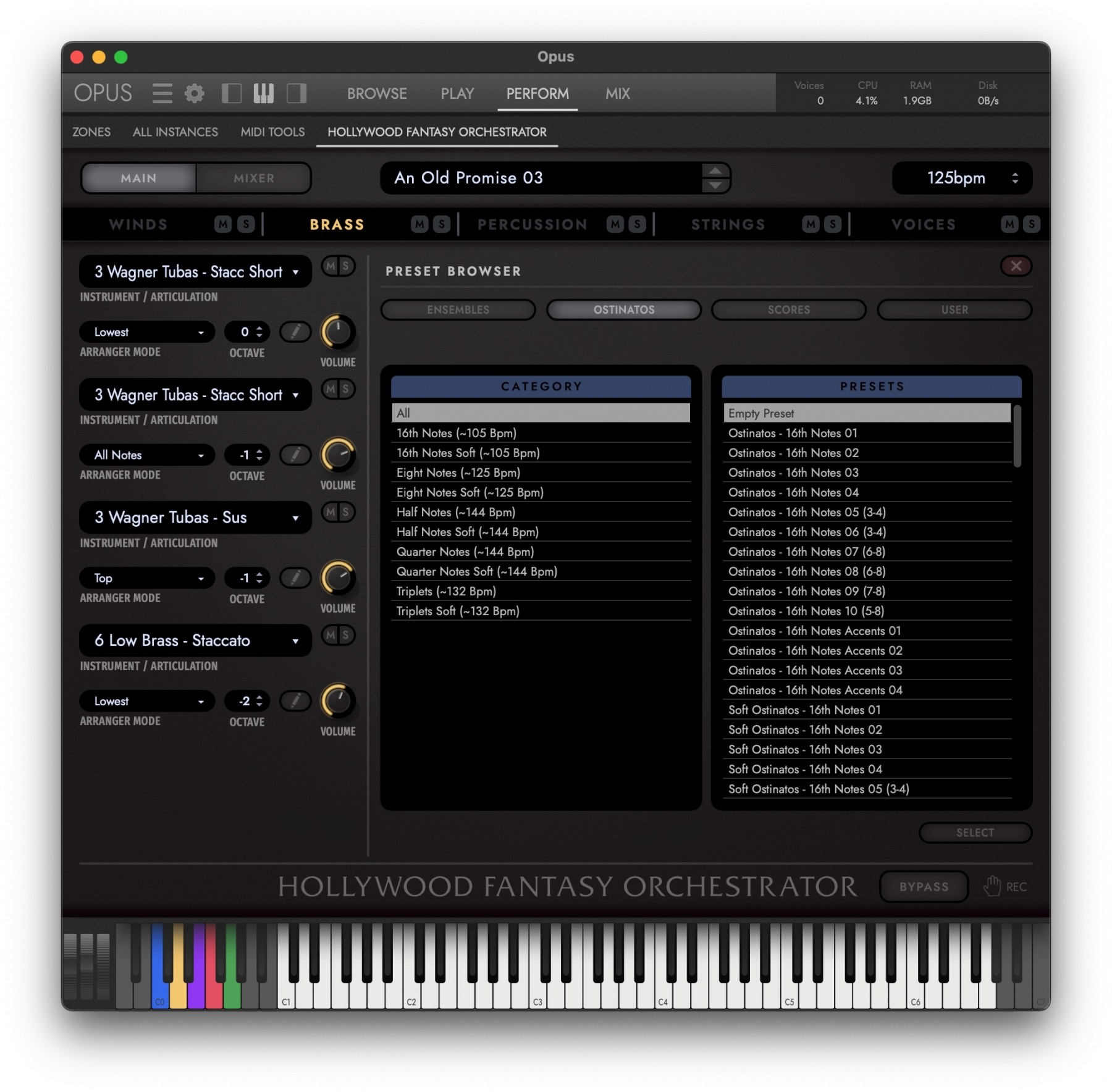Solo the Brass section with S

[x=441, y=224]
